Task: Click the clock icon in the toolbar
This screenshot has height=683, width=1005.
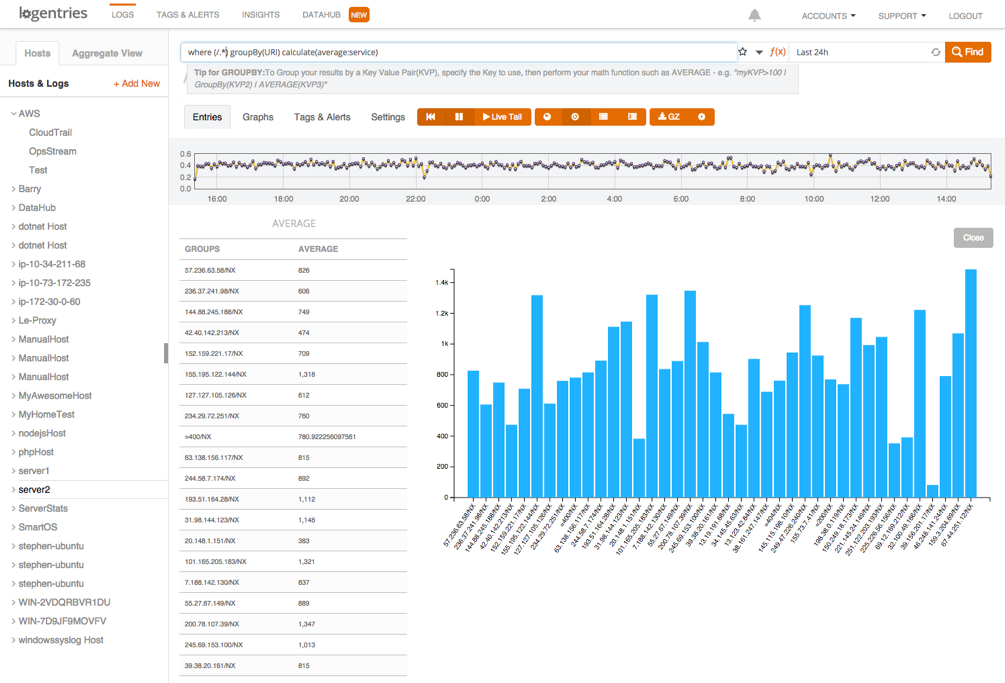Action: [575, 117]
